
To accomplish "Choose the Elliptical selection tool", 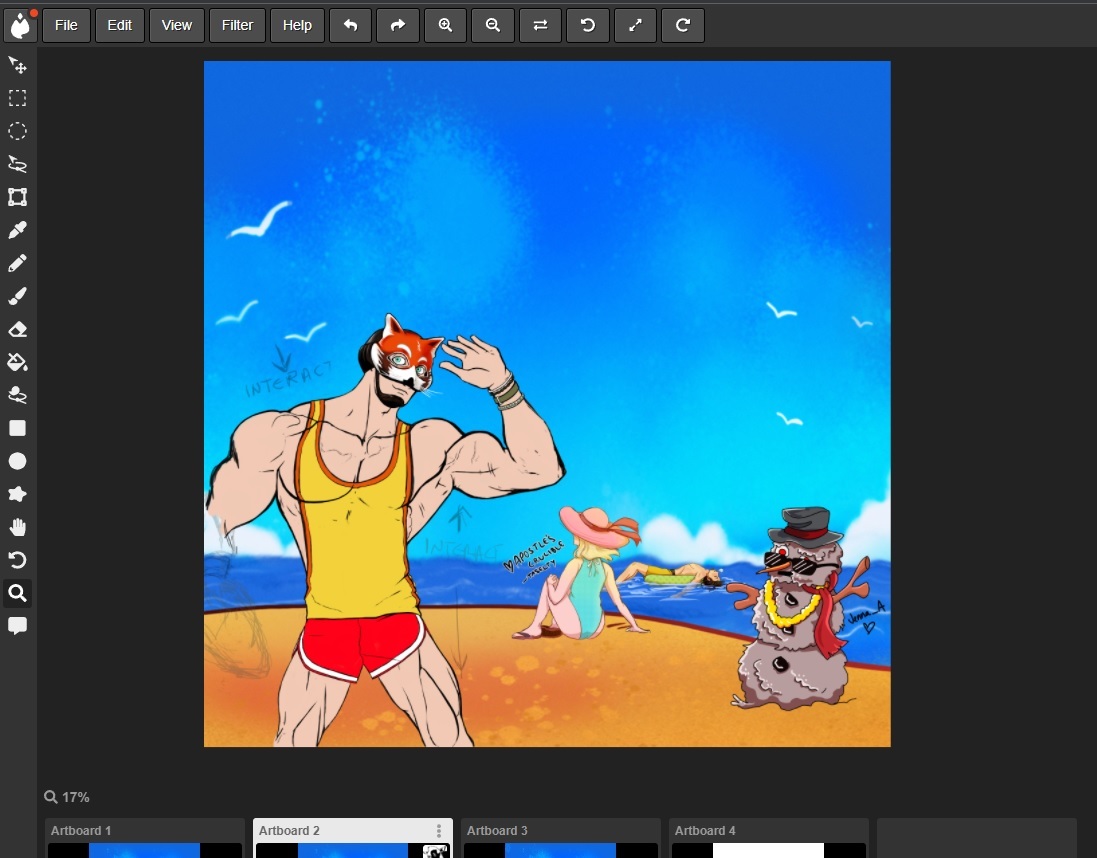I will [18, 131].
